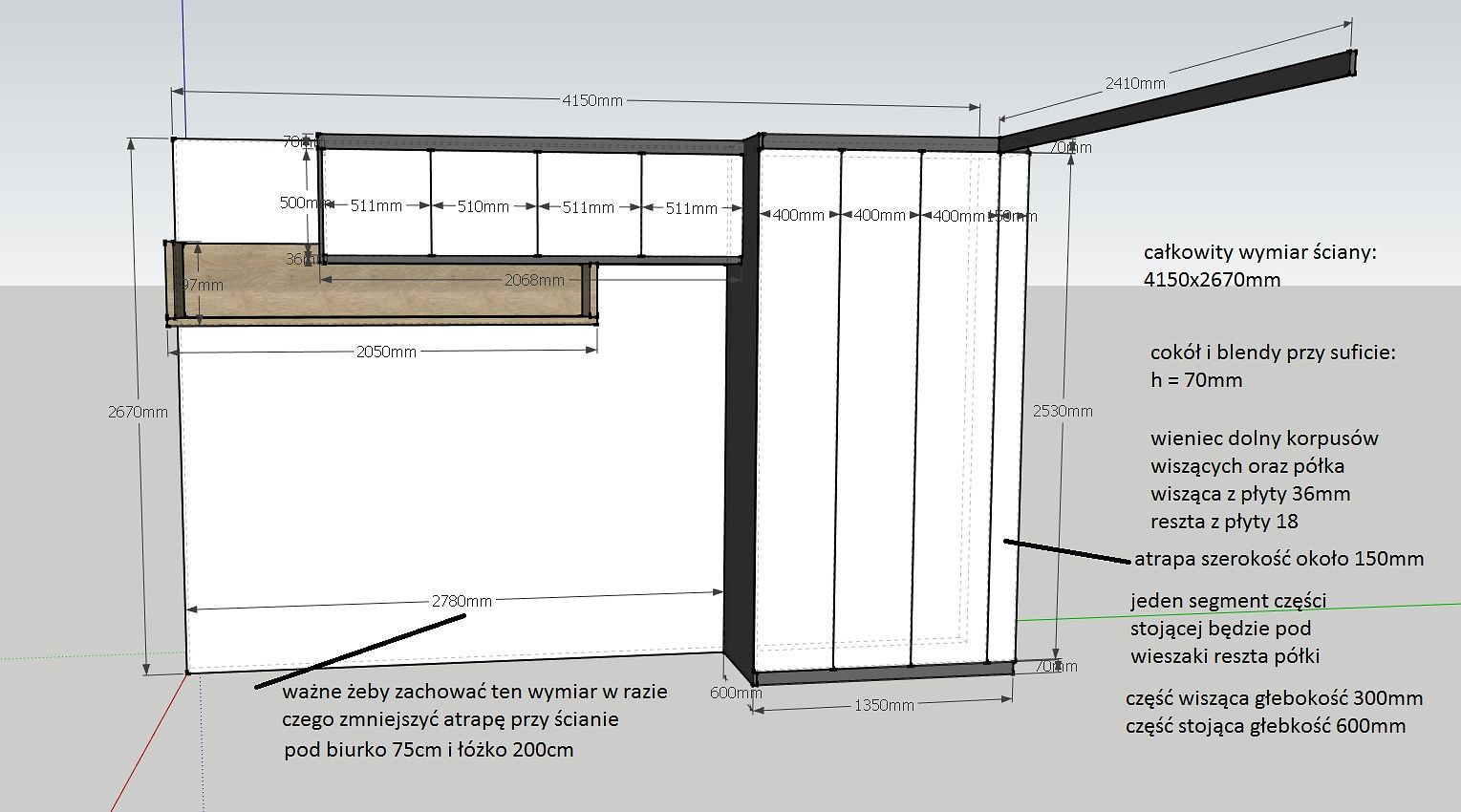Select the 'ważne żeby zachować ten wymiar' note

[475, 692]
